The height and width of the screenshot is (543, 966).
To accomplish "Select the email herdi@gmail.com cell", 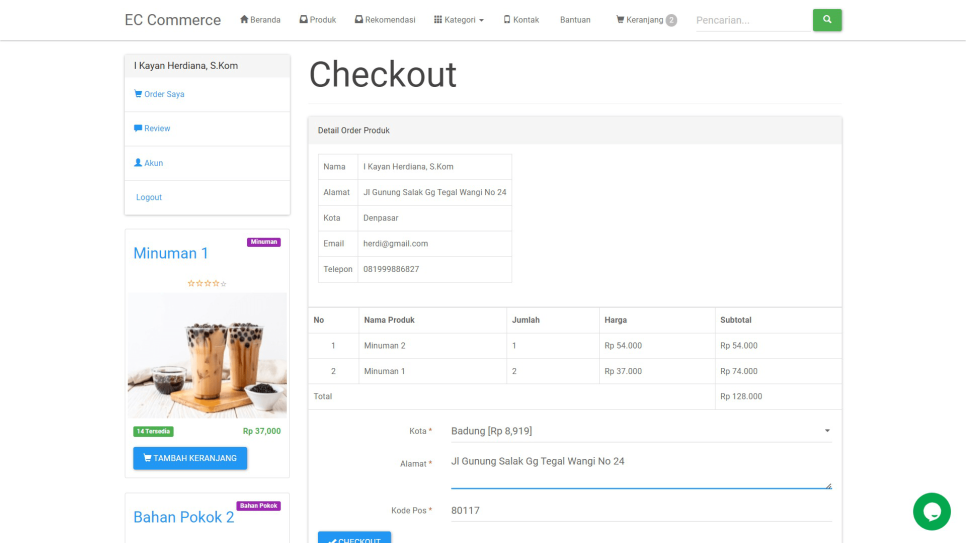I will [434, 243].
